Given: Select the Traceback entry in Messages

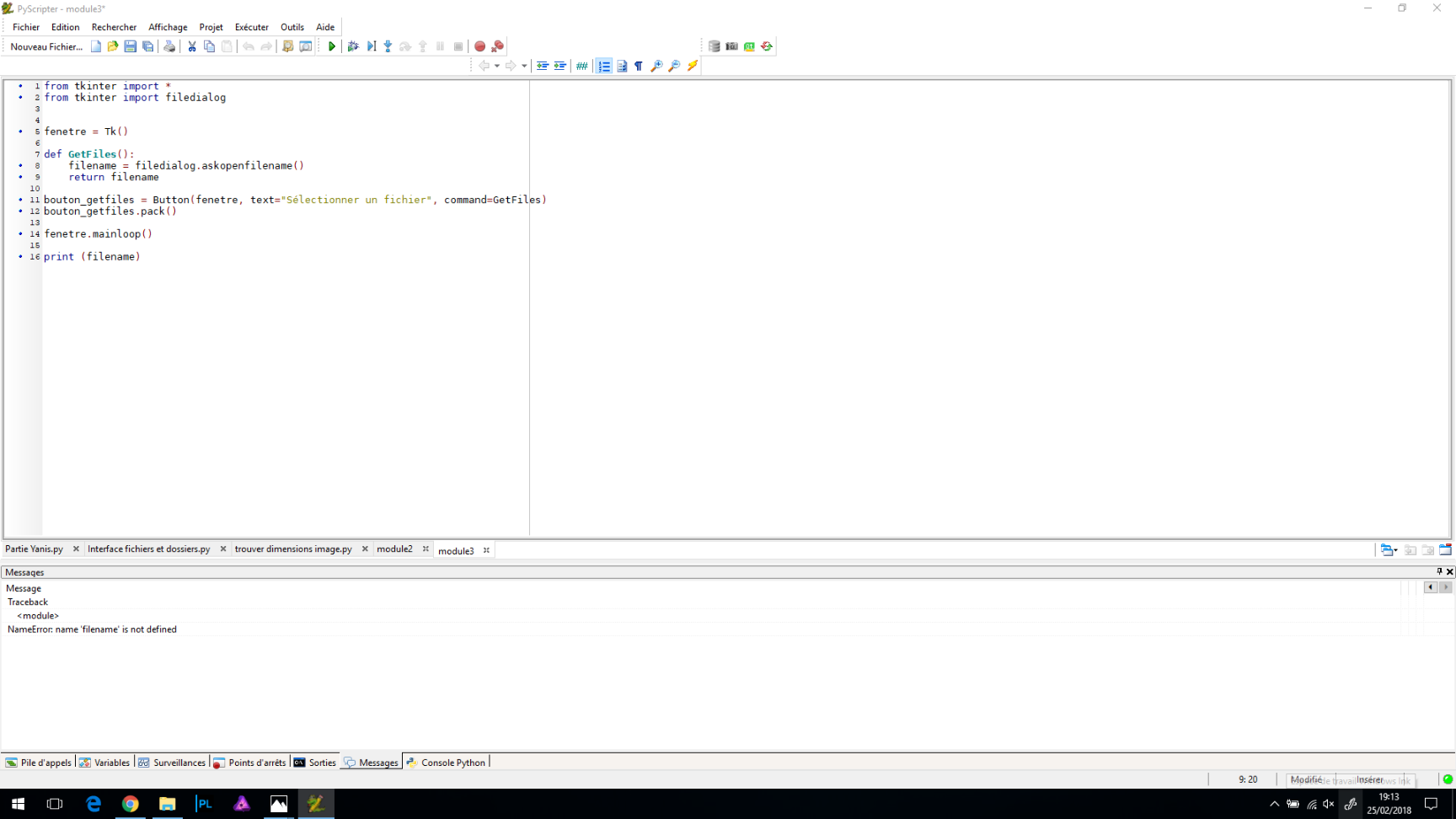Looking at the screenshot, I should point(28,602).
